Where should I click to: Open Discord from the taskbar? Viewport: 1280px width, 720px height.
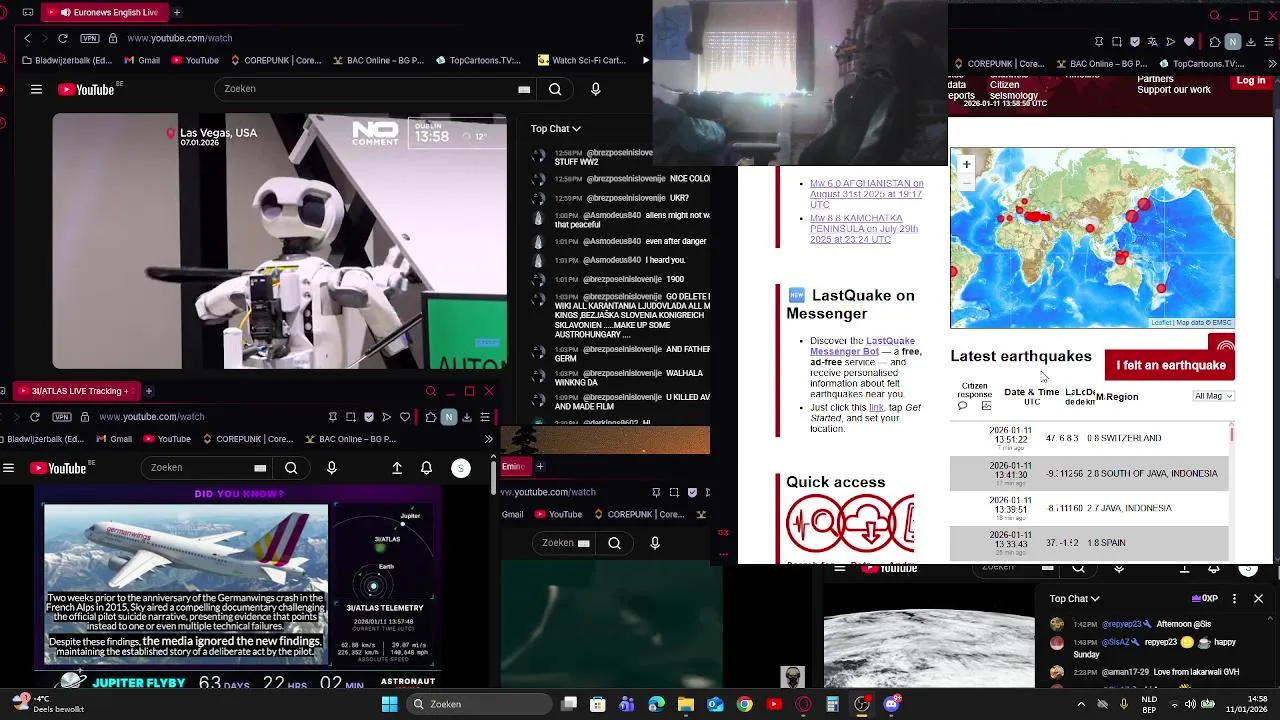point(892,704)
